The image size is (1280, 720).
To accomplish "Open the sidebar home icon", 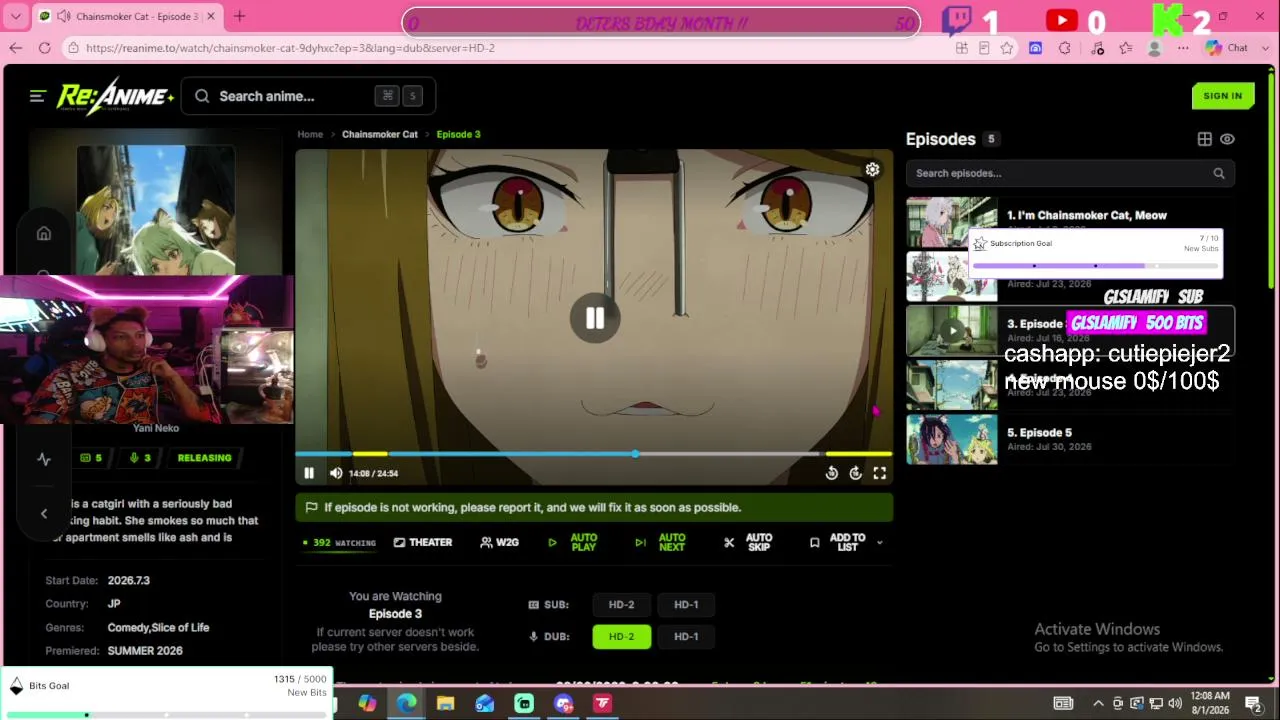I will click(x=44, y=233).
